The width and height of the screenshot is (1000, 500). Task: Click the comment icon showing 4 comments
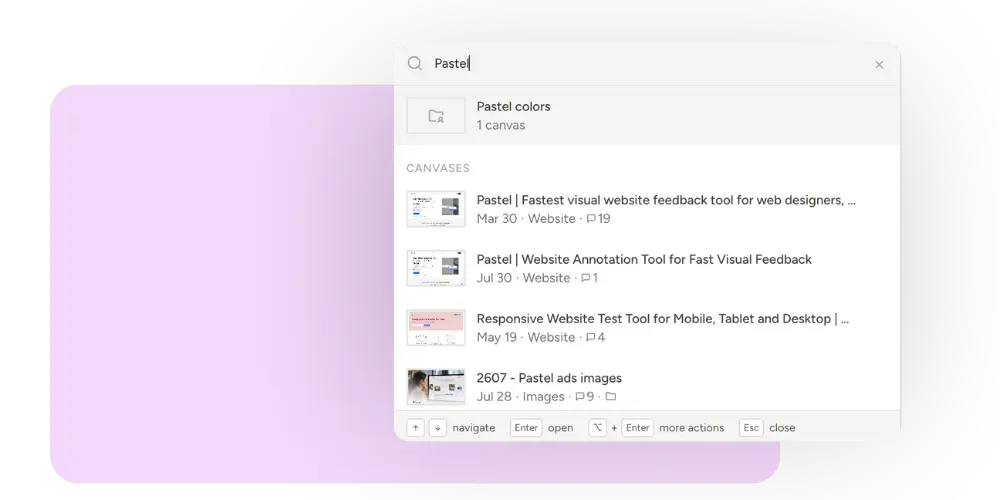[591, 337]
